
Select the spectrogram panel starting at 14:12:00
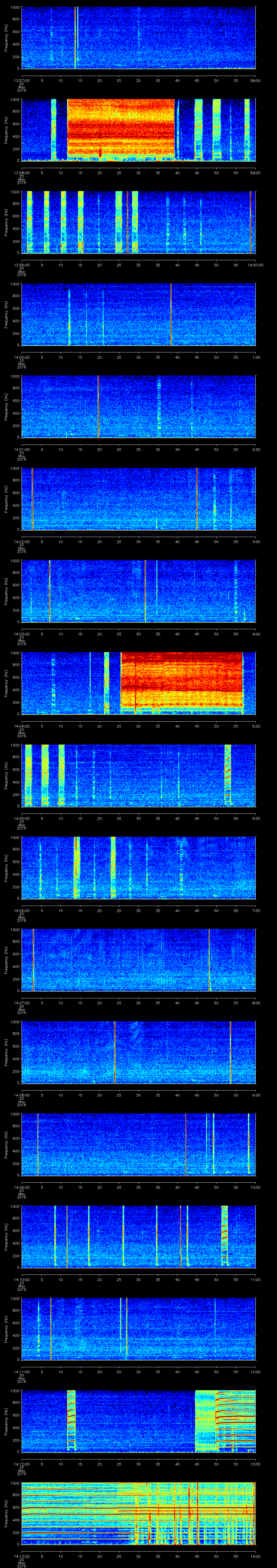(139, 1421)
